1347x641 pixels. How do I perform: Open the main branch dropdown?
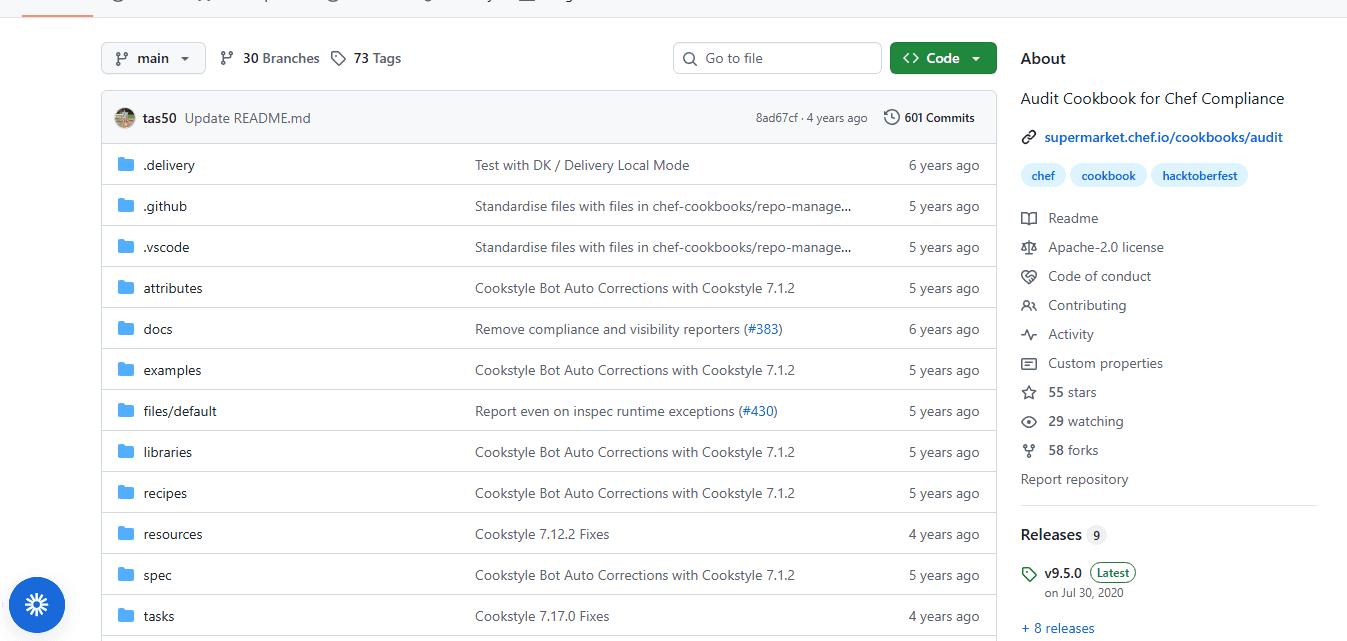pyautogui.click(x=153, y=58)
